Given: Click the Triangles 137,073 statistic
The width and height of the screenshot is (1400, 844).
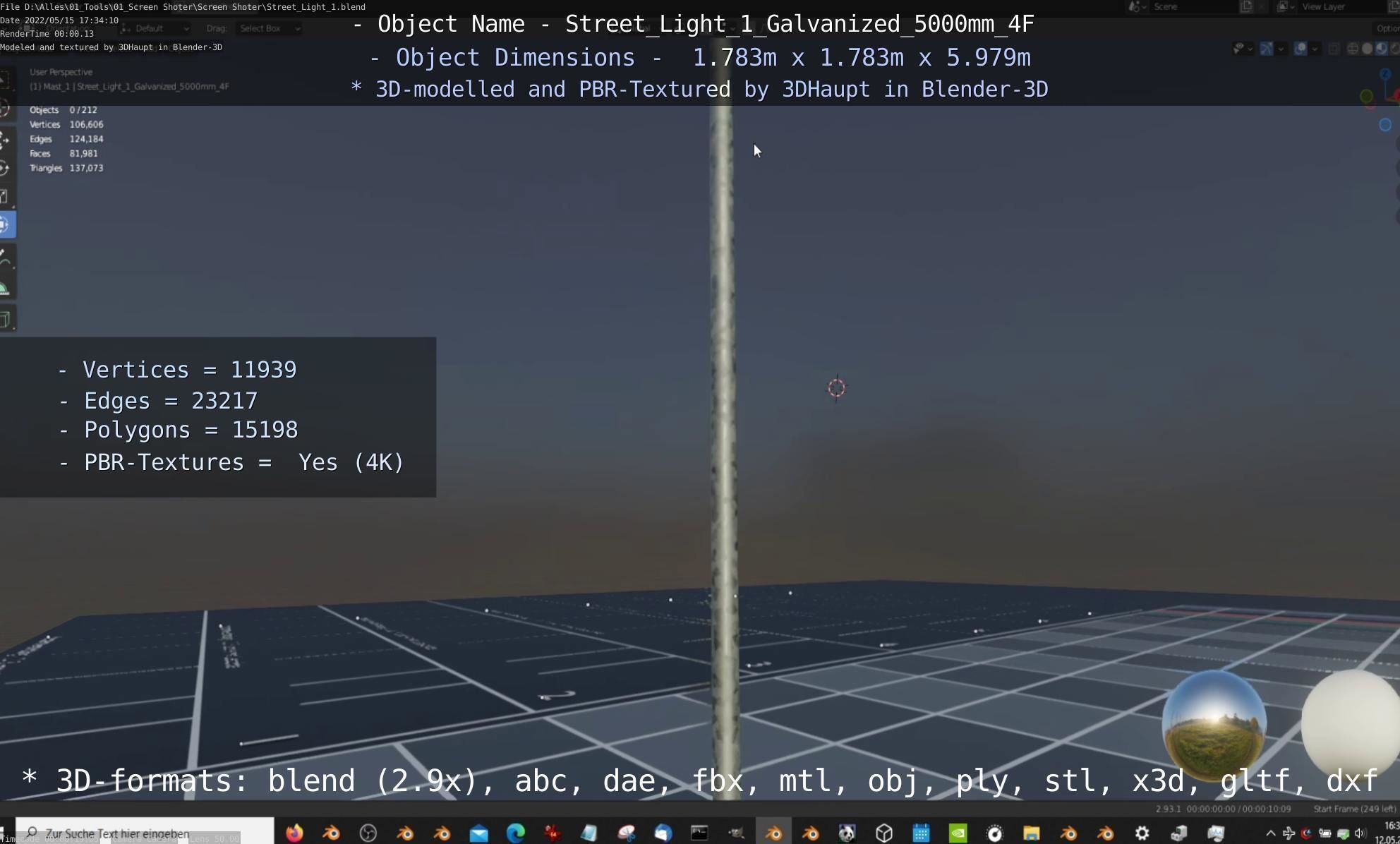Looking at the screenshot, I should [x=66, y=168].
